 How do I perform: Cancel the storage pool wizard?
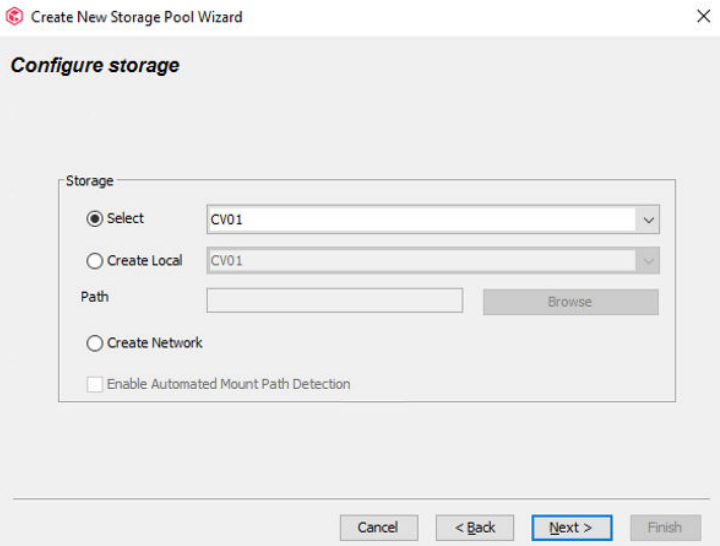tap(378, 527)
